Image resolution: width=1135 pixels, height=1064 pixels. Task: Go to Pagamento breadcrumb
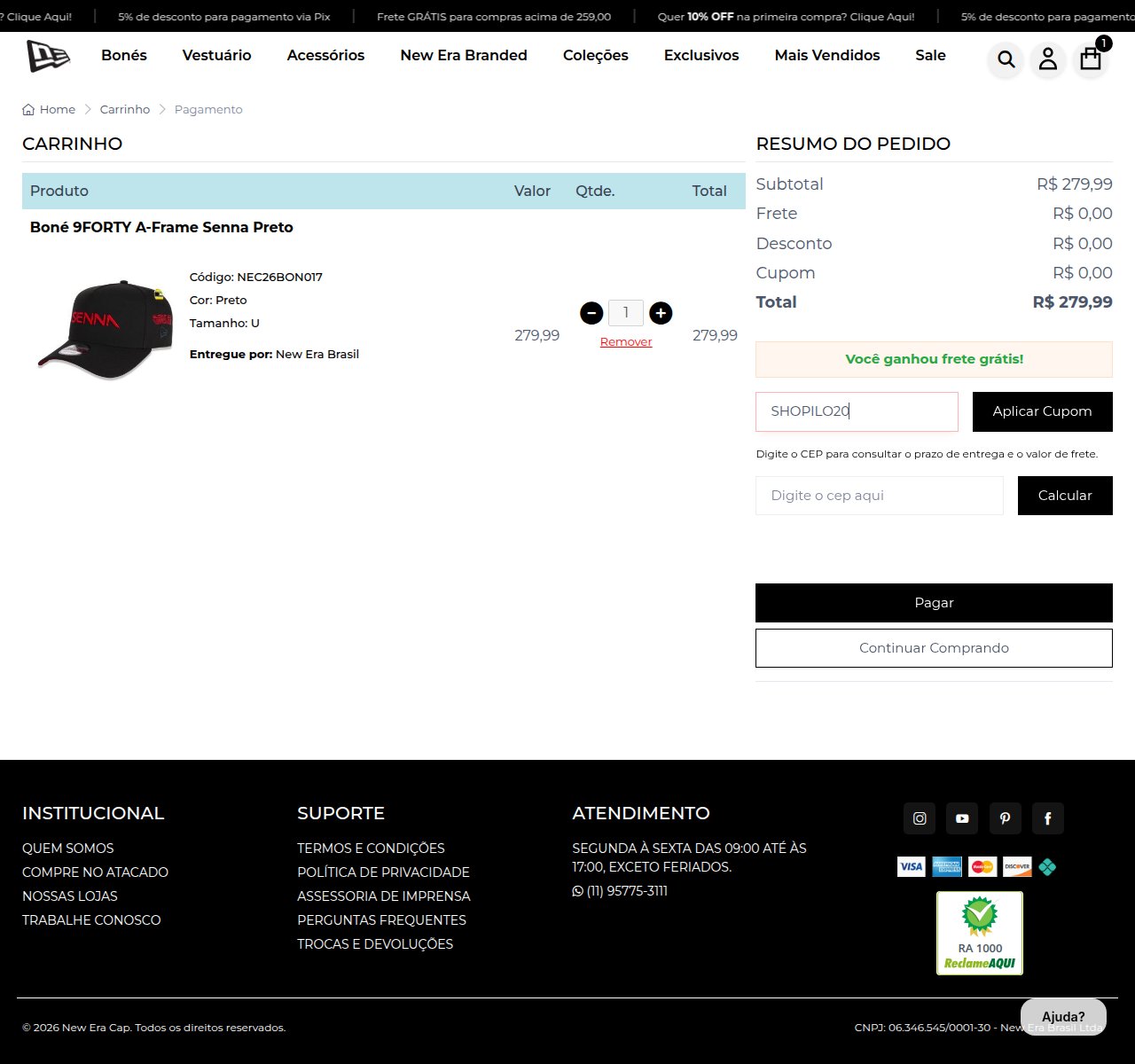(208, 109)
